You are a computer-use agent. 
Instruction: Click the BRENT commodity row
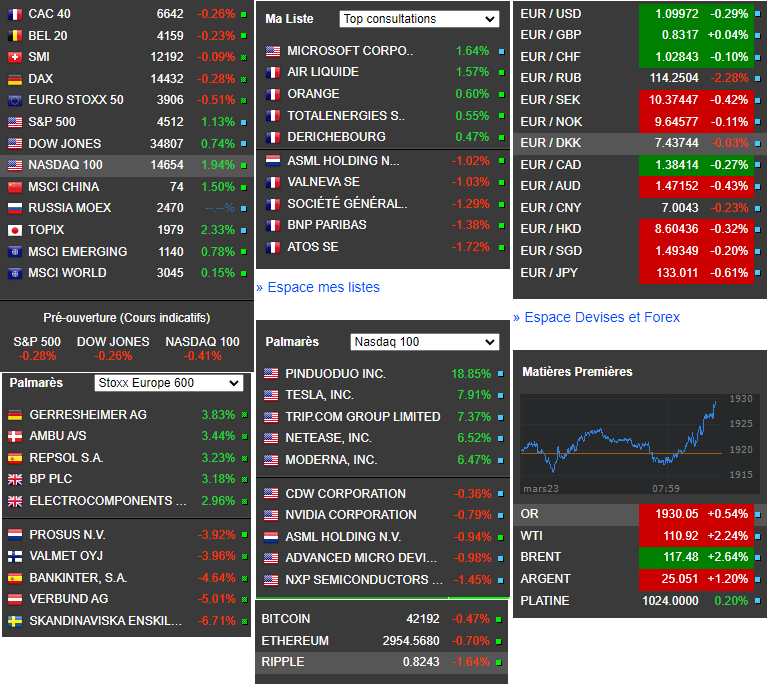[x=640, y=557]
